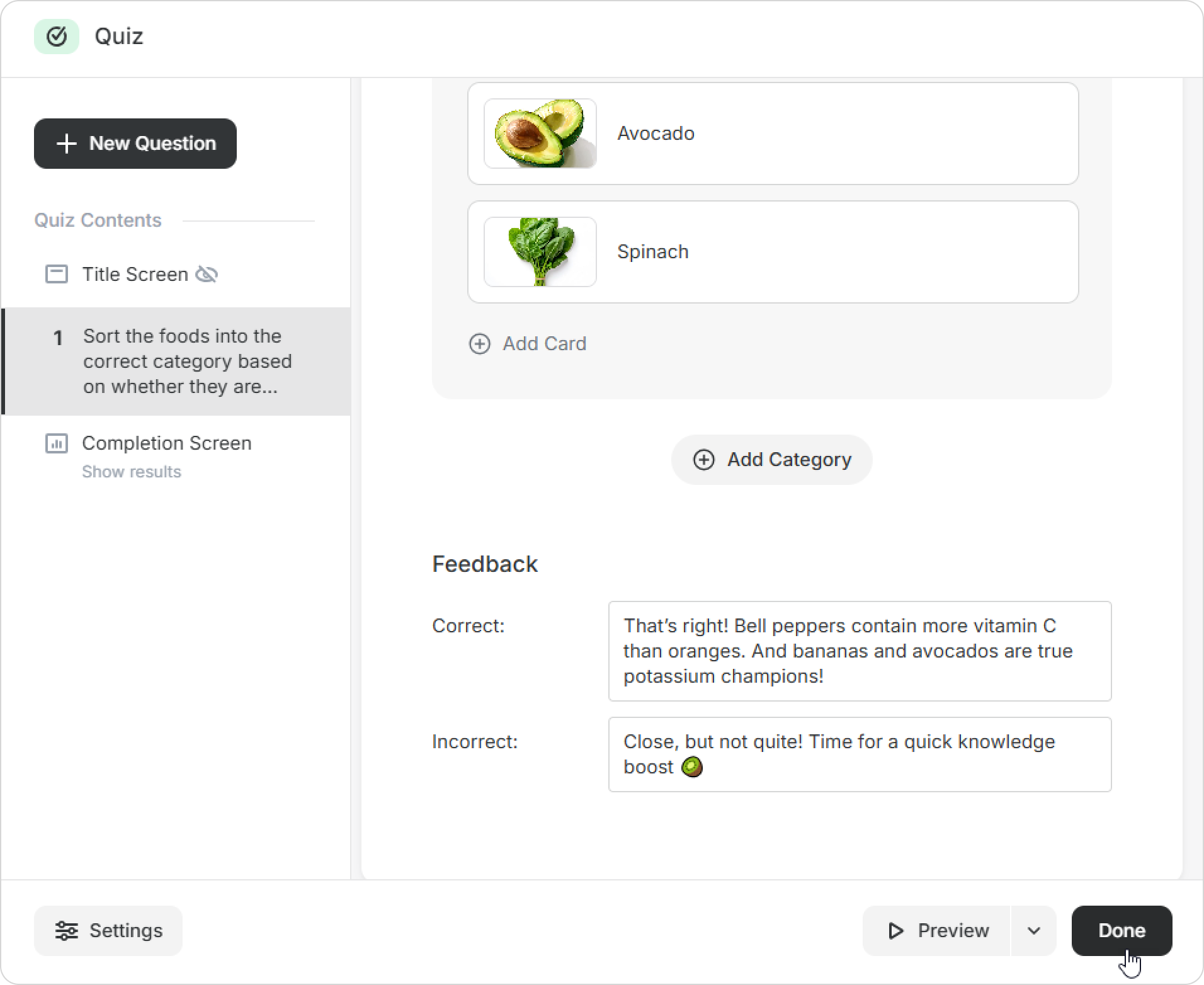The width and height of the screenshot is (1204, 985).
Task: Edit the Correct feedback text field
Action: point(860,651)
